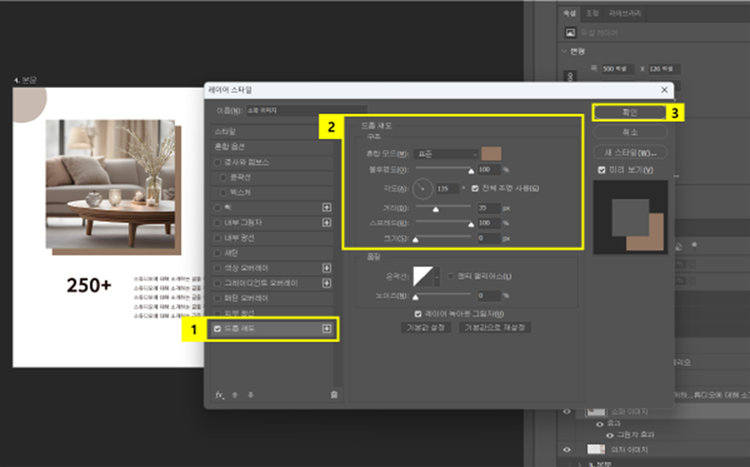The image size is (750, 467).
Task: Click Make Default (기본값 설정) button
Action: pos(425,328)
